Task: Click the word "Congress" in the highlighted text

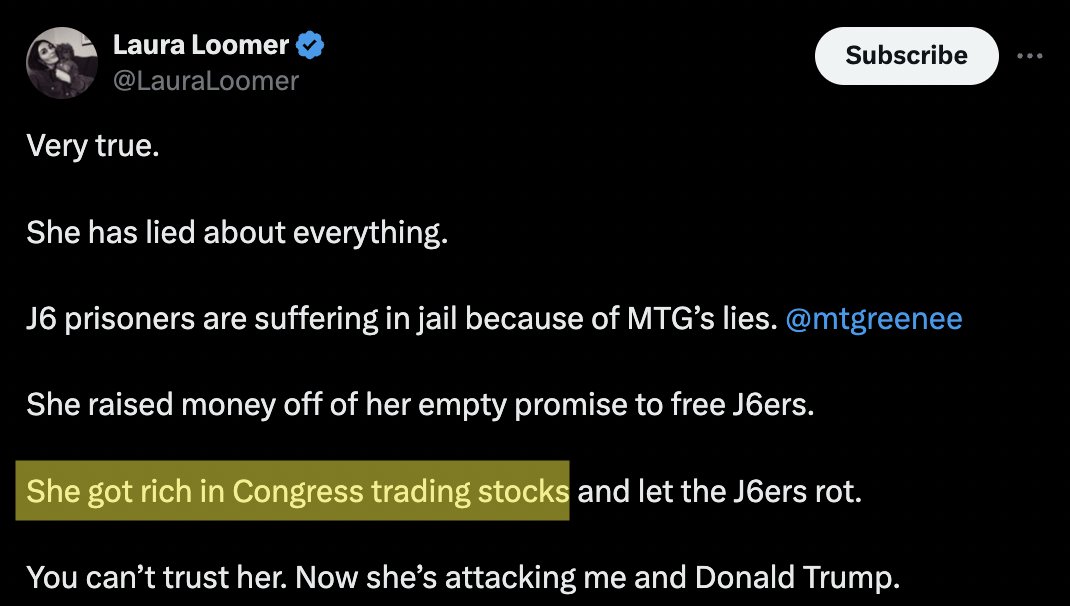Action: coord(299,491)
